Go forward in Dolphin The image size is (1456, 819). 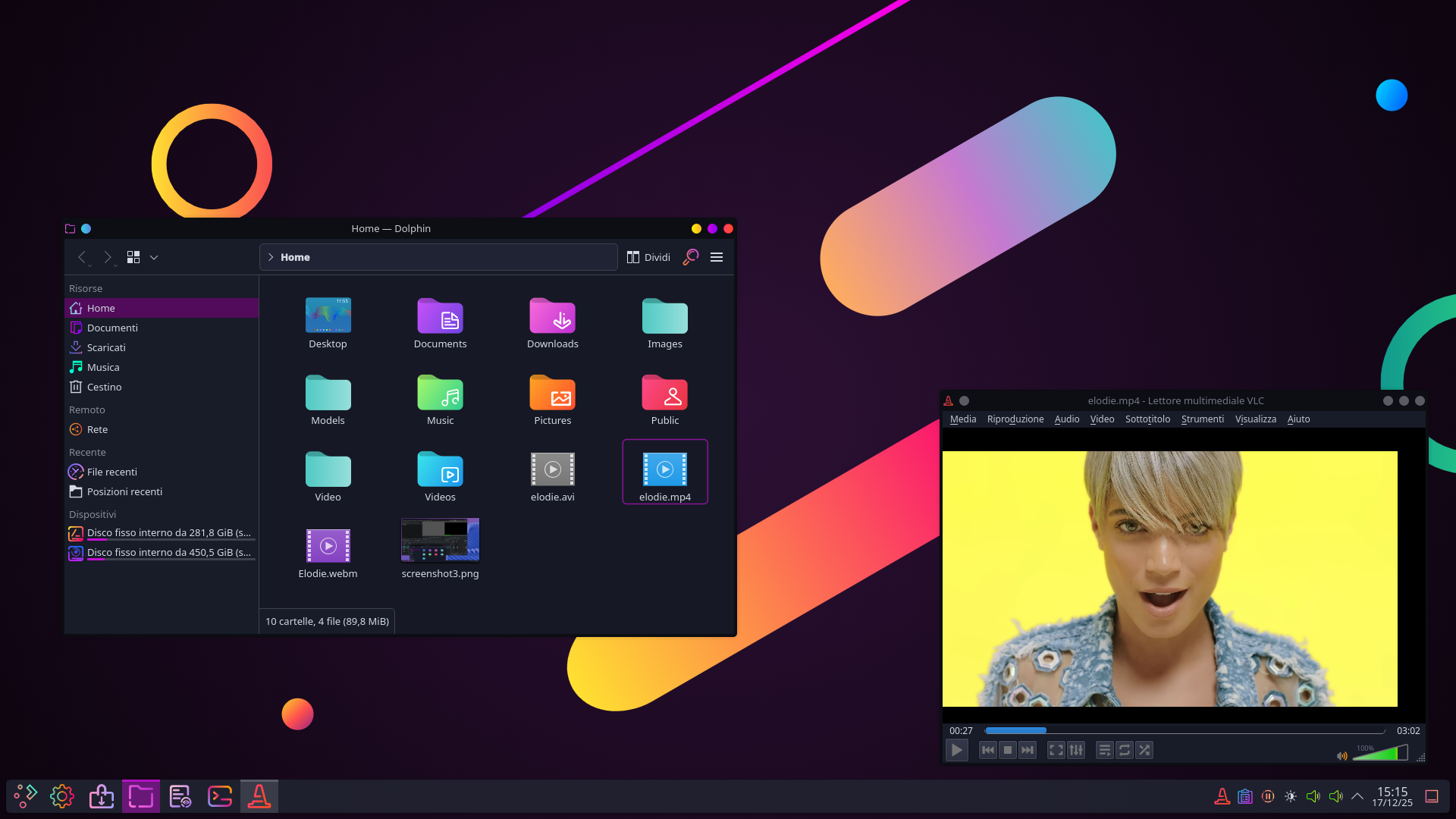click(108, 257)
